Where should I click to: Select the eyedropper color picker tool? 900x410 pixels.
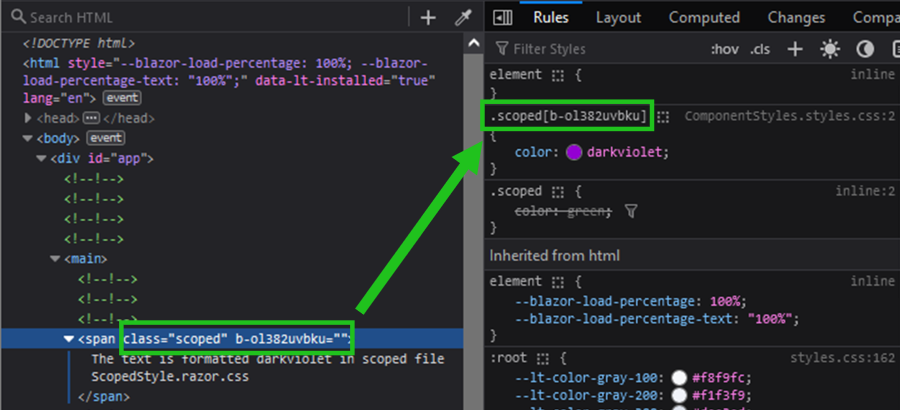[463, 18]
